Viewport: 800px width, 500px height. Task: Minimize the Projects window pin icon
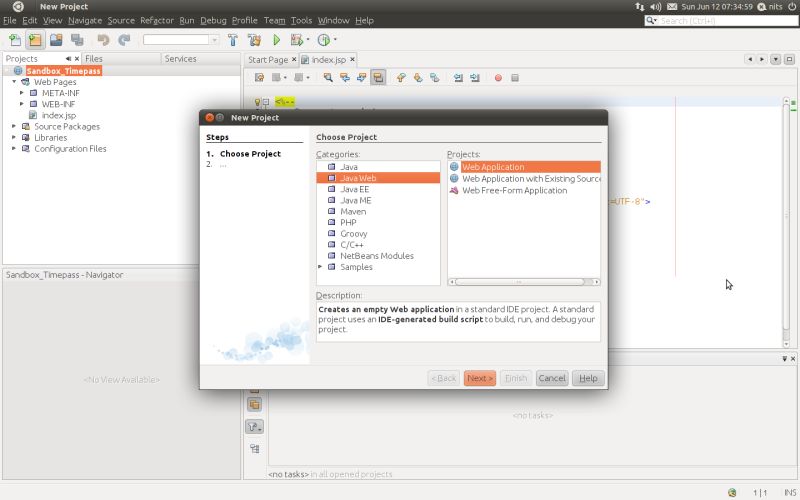coord(68,59)
